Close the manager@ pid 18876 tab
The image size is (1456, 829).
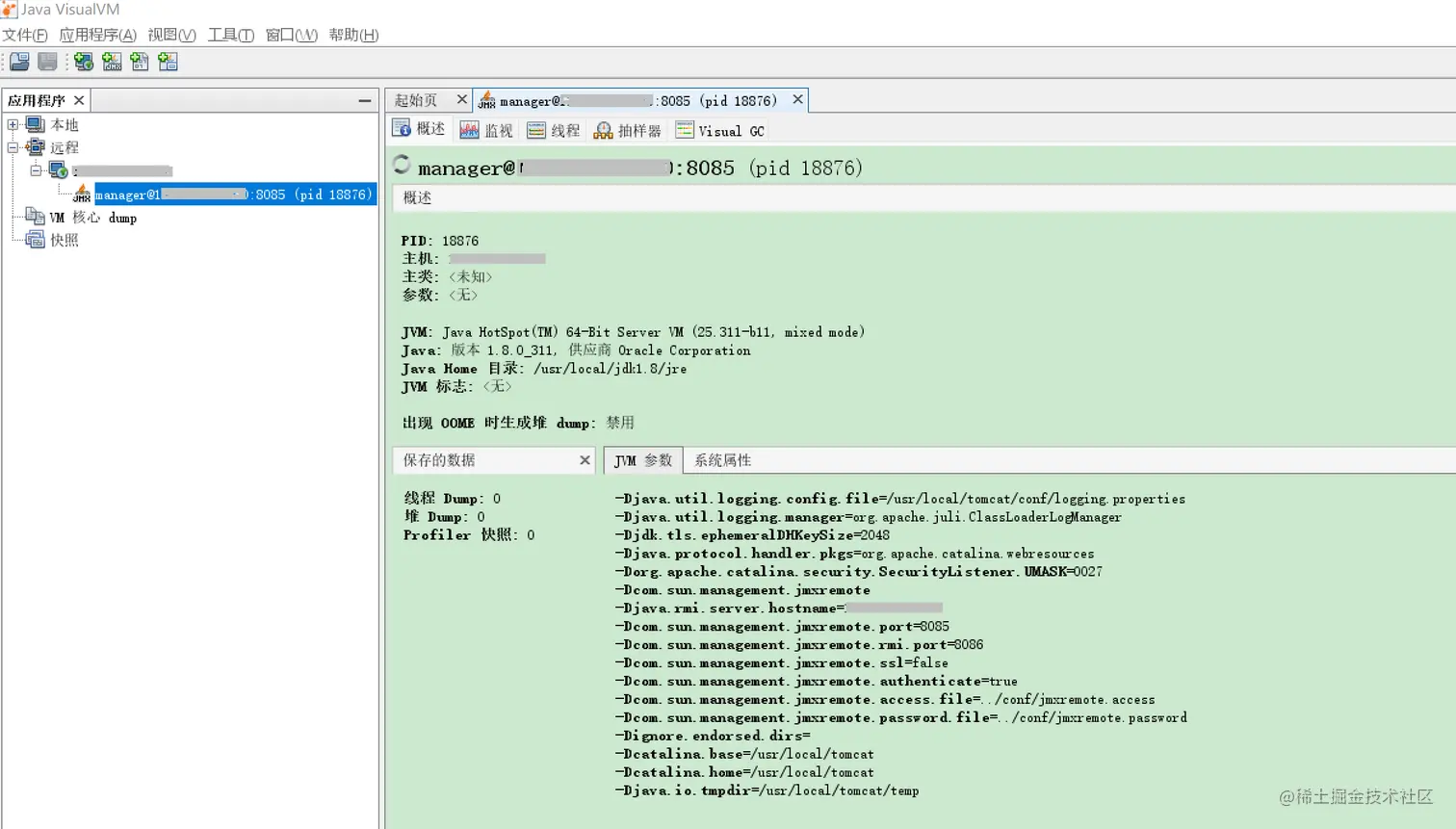pos(797,99)
